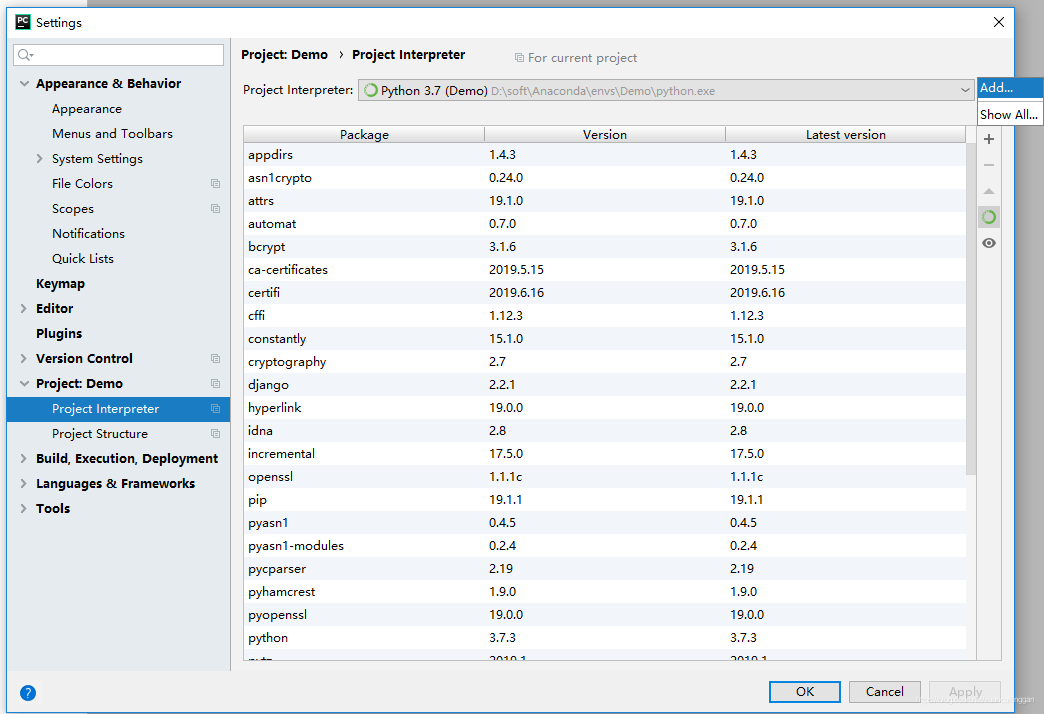Click the For current project copy icon
The height and width of the screenshot is (714, 1044).
[519, 58]
